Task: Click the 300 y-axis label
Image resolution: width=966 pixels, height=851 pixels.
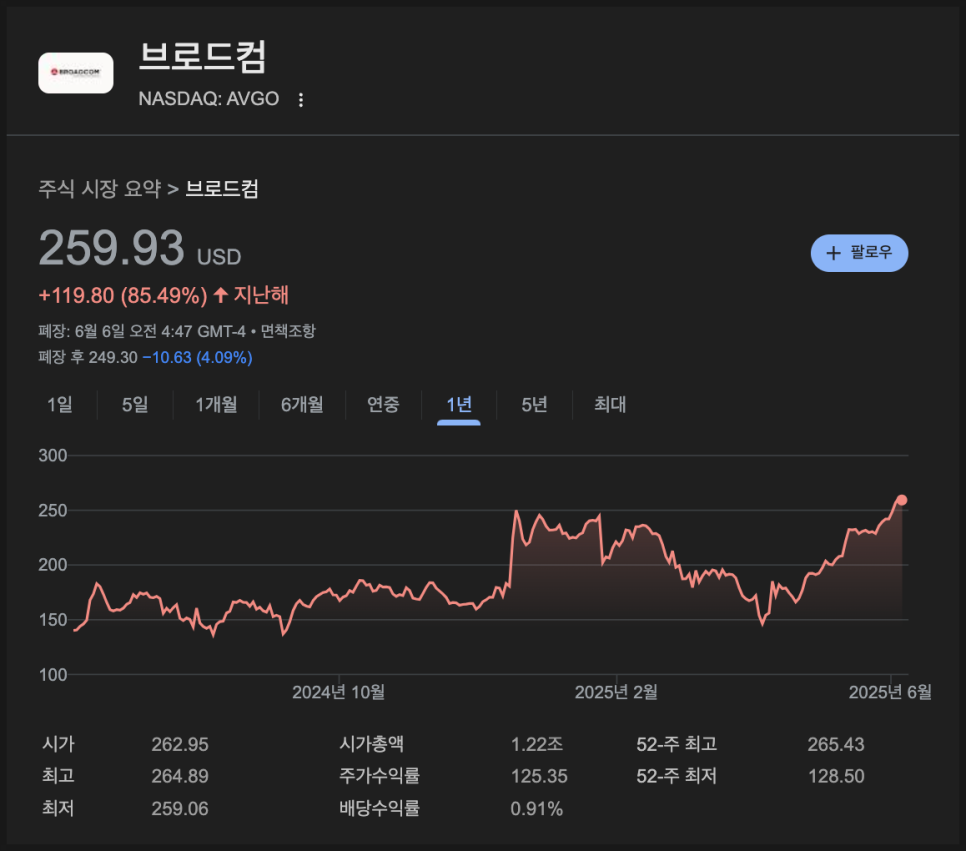Action: tap(52, 456)
